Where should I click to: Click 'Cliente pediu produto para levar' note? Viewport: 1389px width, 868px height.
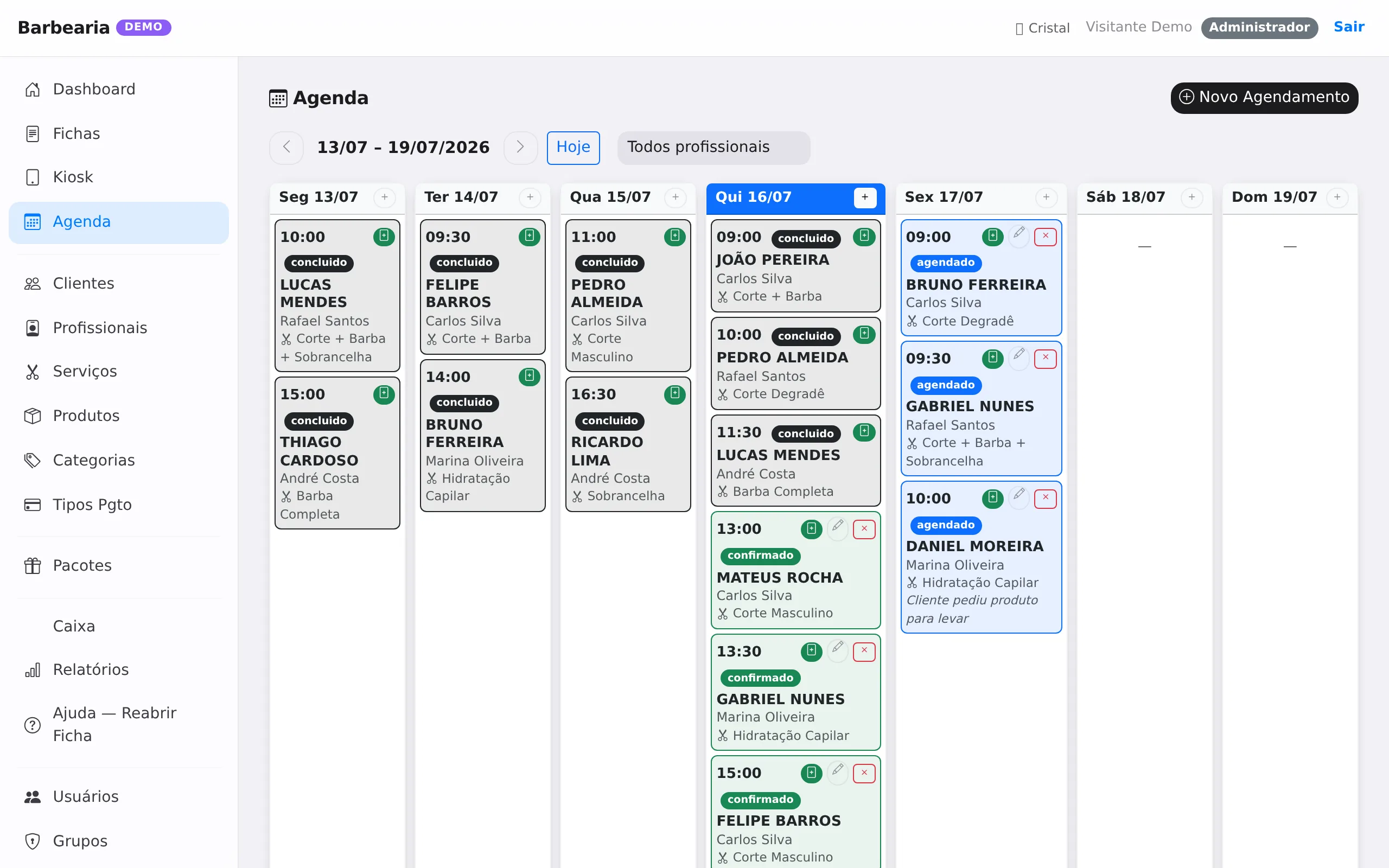pyautogui.click(x=972, y=609)
